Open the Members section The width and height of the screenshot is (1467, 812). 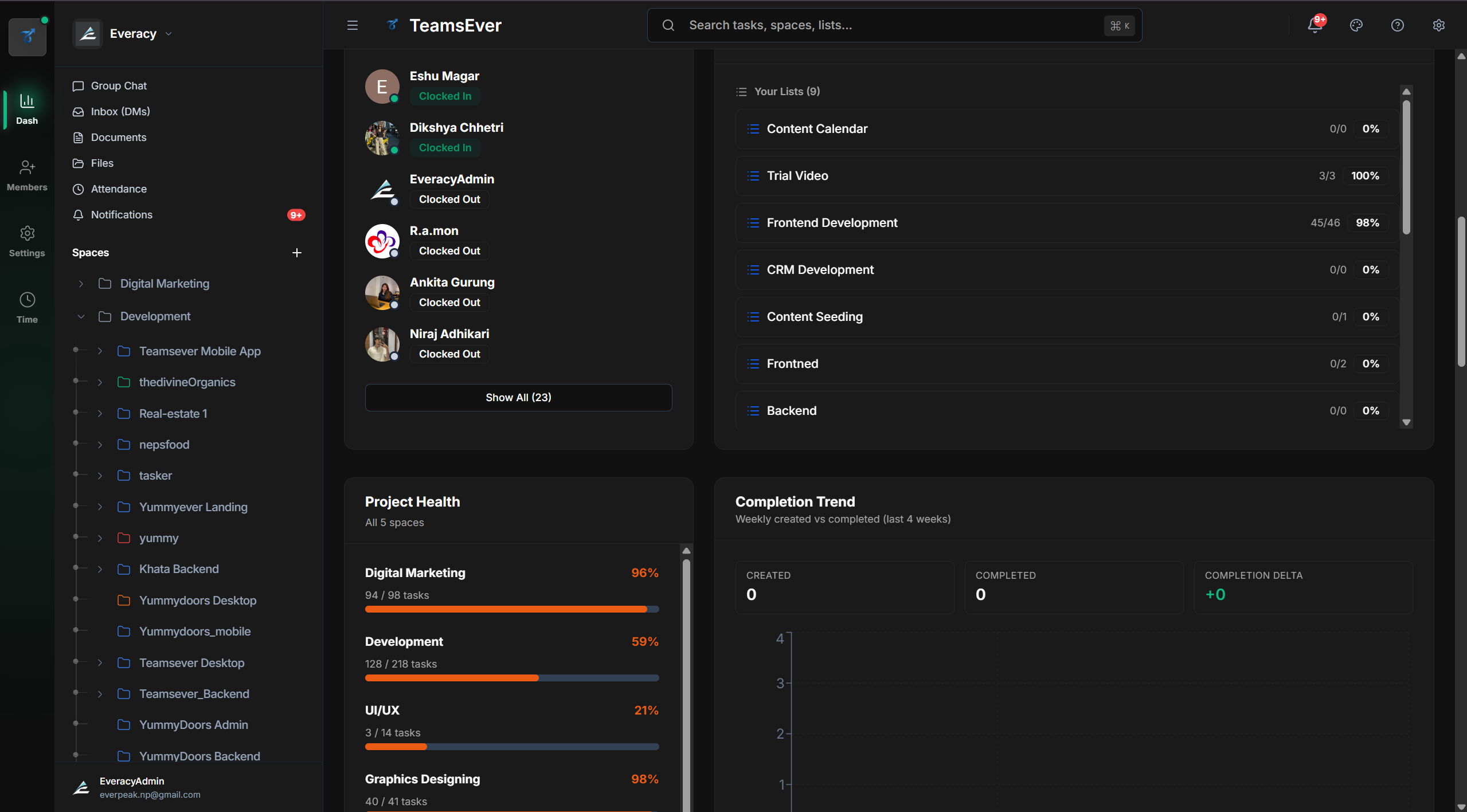pyautogui.click(x=27, y=175)
